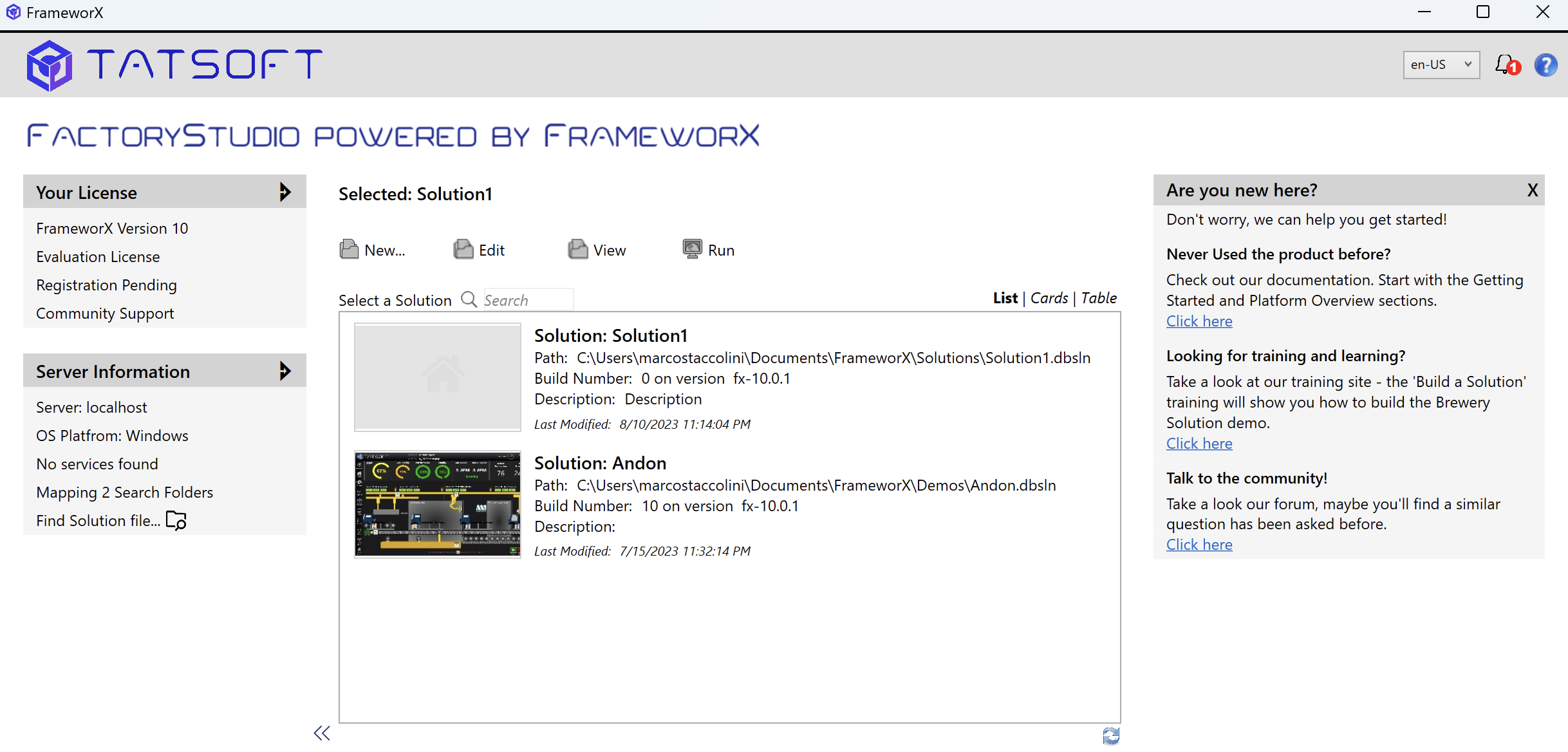1568x752 pixels.
Task: Switch to List view
Action: point(1005,298)
